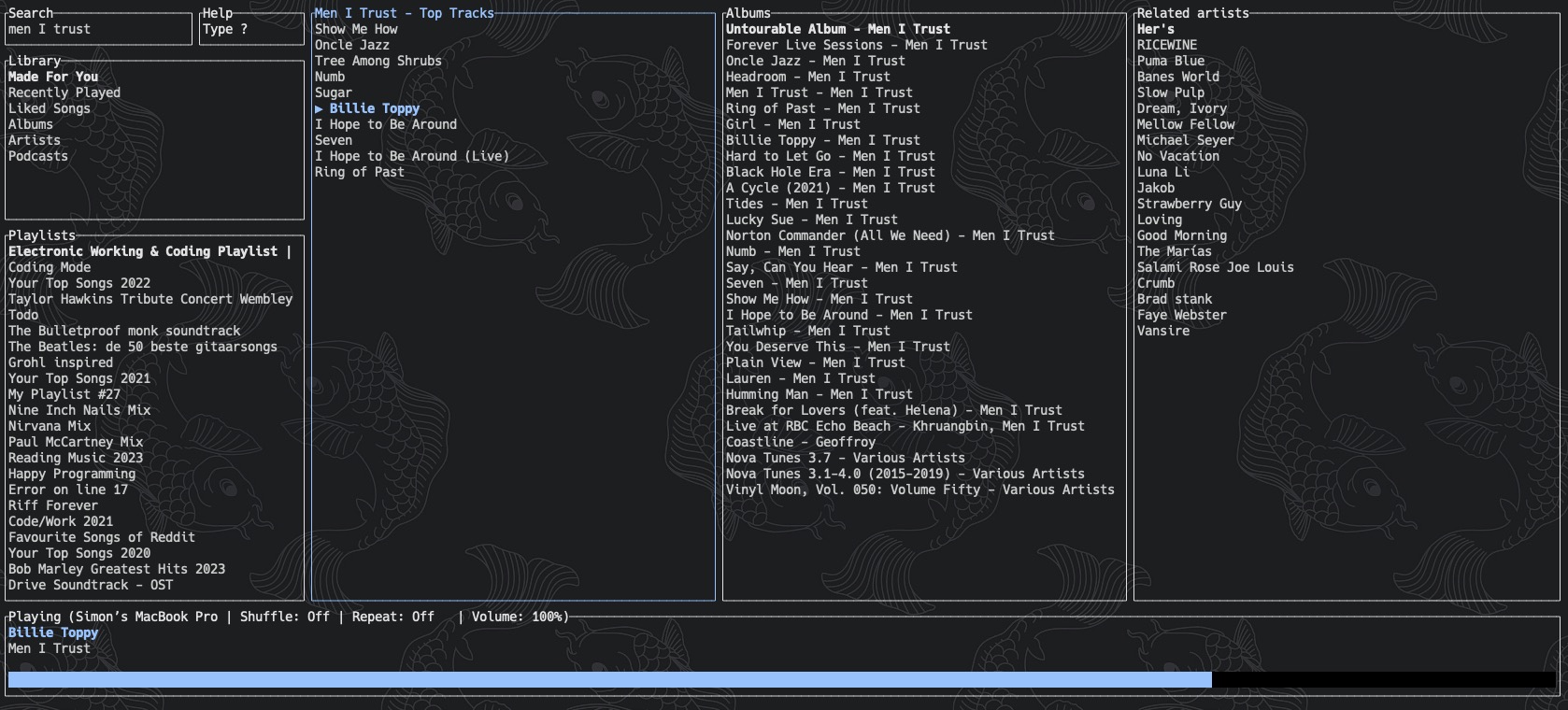Click the play arrow beside 'Billie Toppy' track
The height and width of the screenshot is (710, 1568).
pyautogui.click(x=319, y=108)
